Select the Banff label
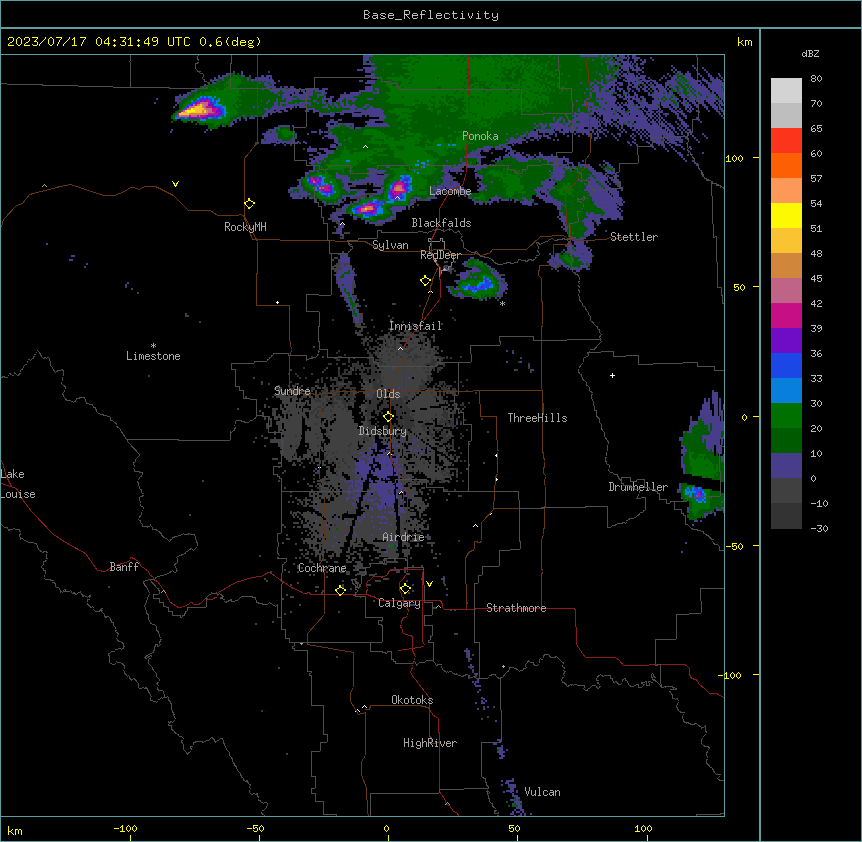This screenshot has width=862, height=842. tap(124, 567)
